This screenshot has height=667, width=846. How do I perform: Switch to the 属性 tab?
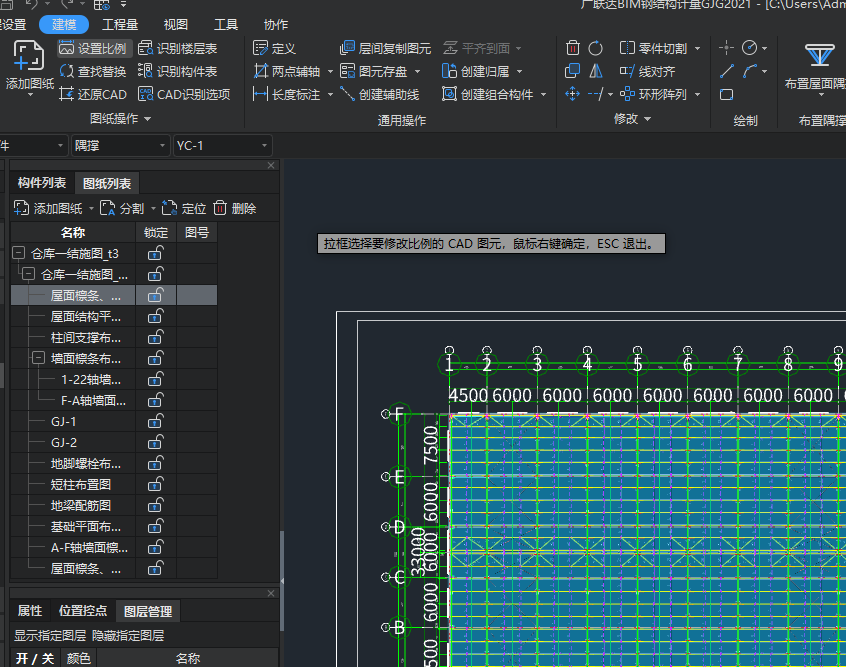pyautogui.click(x=30, y=610)
